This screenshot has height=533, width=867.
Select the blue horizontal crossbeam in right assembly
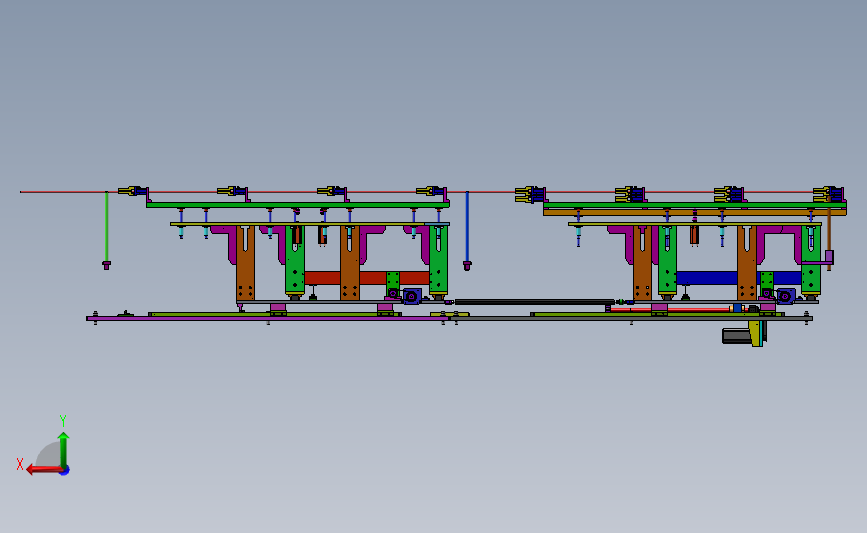click(x=739, y=278)
